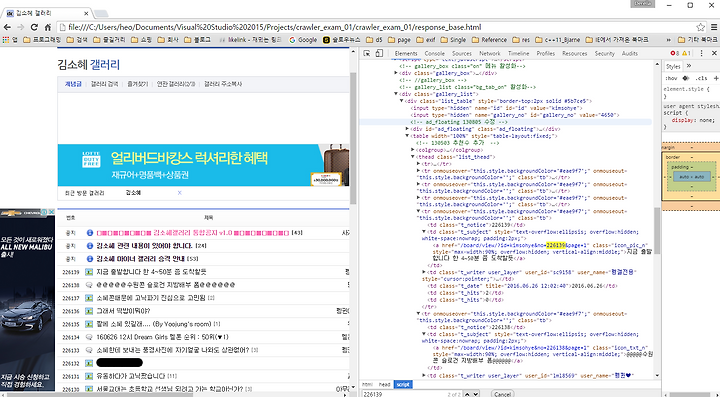Collapse the table width 100% node
Viewport: 720px width, 397px height.
coord(407,136)
